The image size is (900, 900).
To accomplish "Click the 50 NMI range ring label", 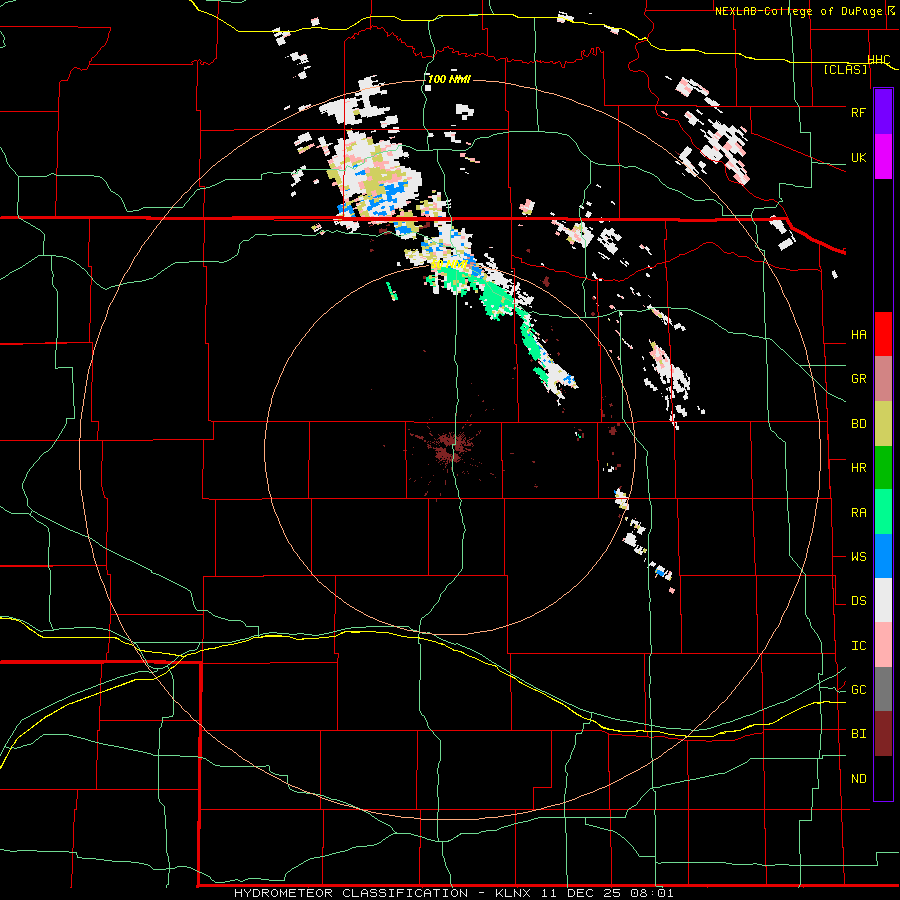I will (449, 265).
